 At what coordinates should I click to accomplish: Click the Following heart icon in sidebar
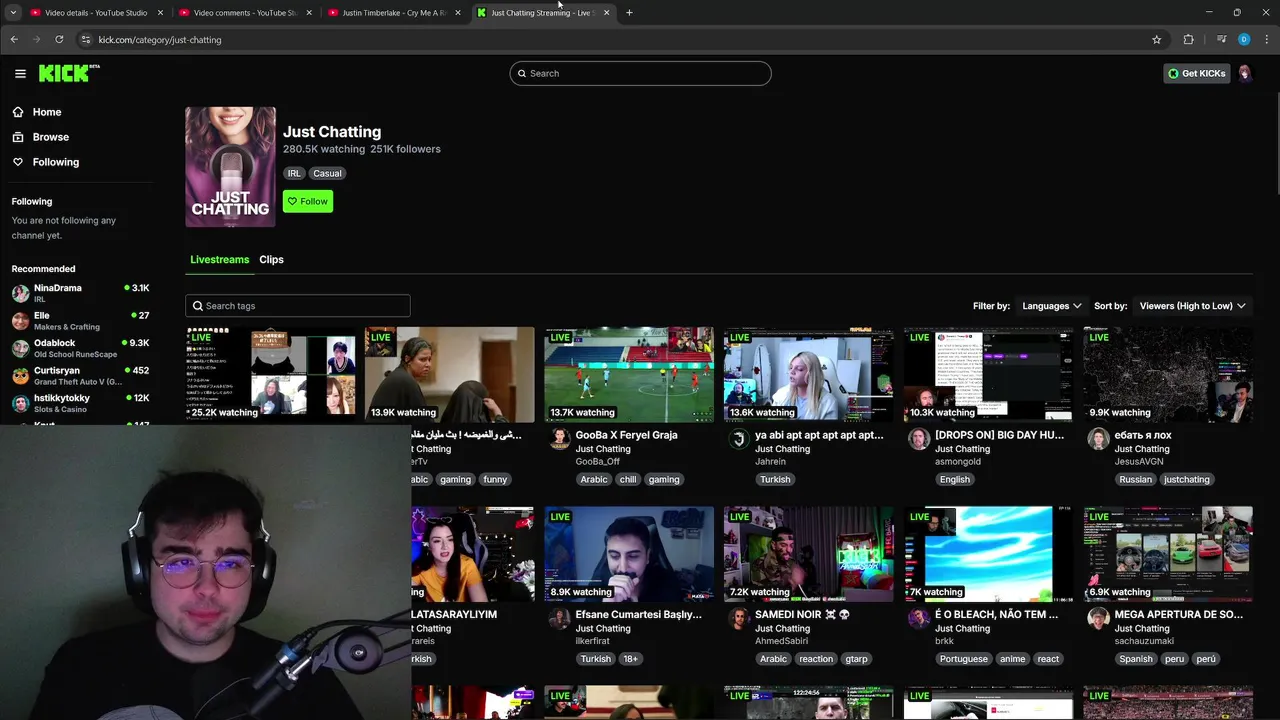pos(18,162)
